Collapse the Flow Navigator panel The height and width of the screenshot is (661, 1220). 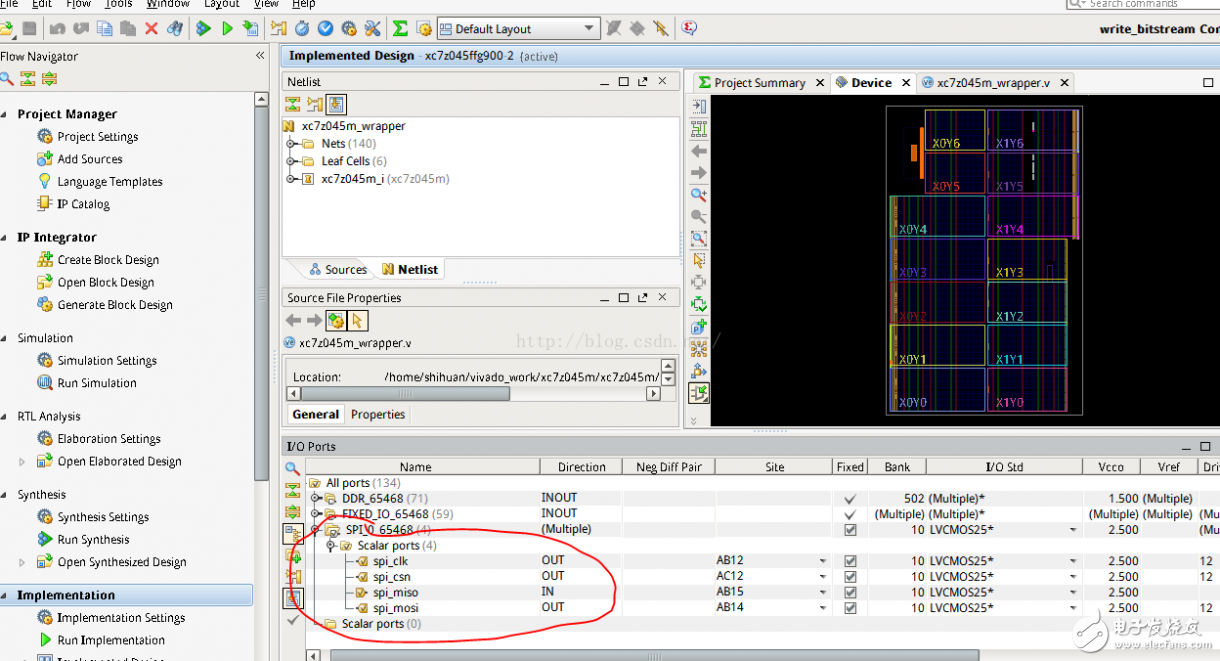[261, 56]
